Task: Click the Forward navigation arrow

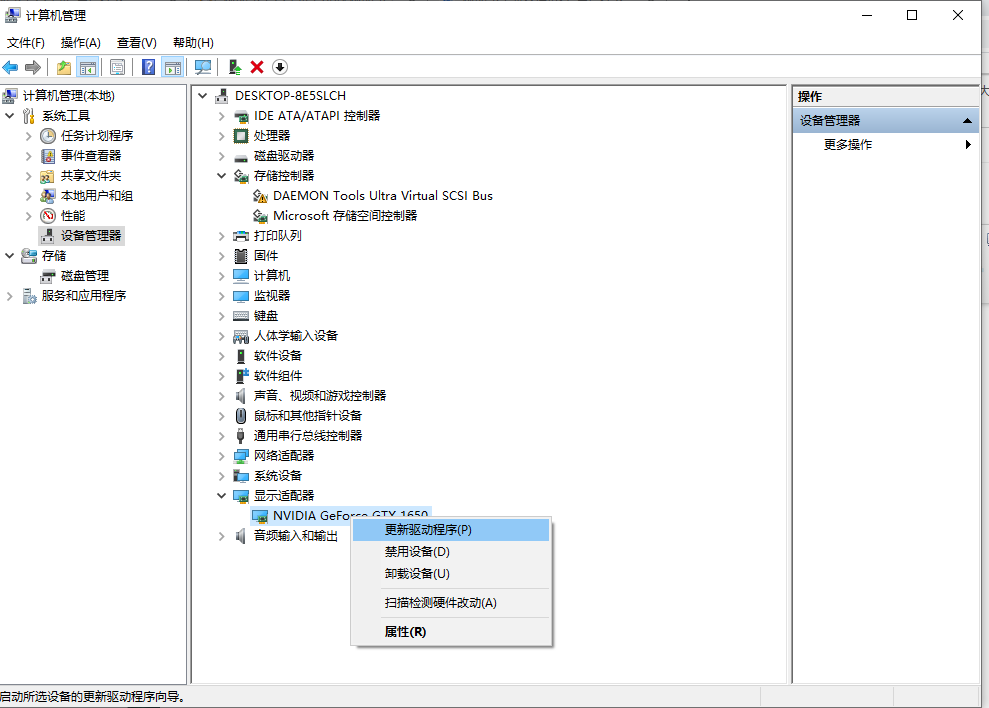Action: [x=31, y=67]
